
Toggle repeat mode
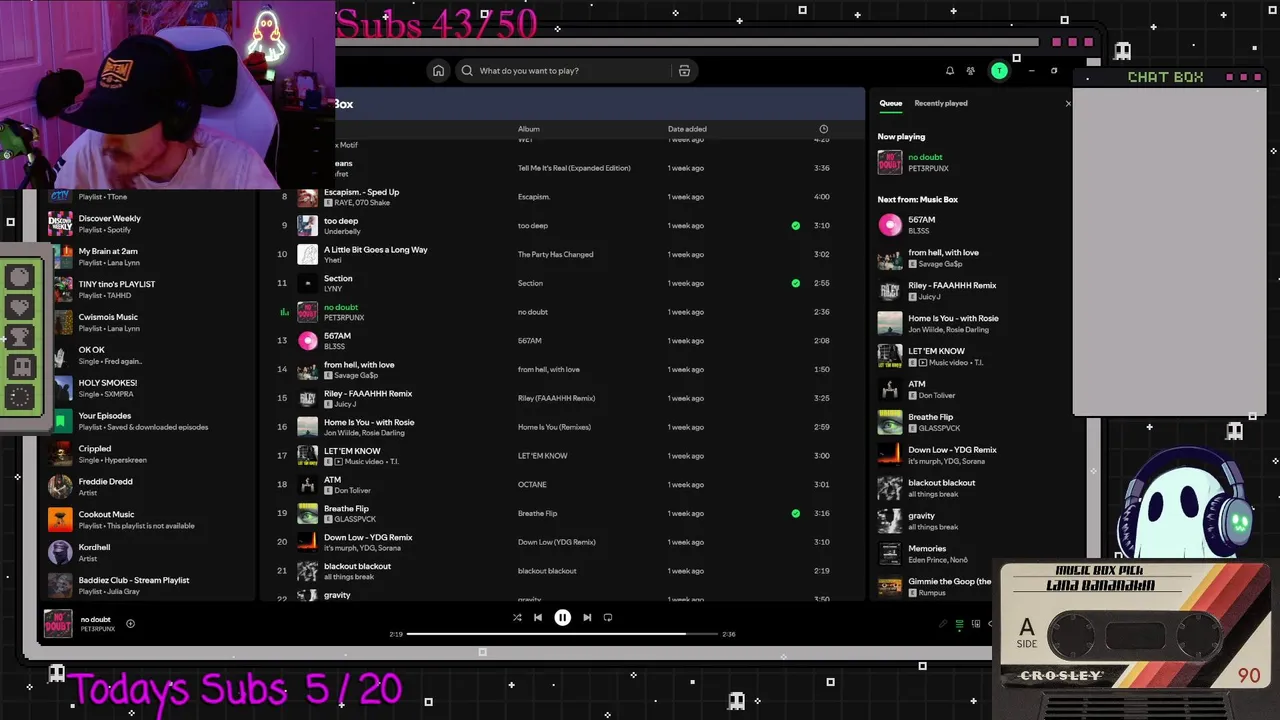[608, 618]
